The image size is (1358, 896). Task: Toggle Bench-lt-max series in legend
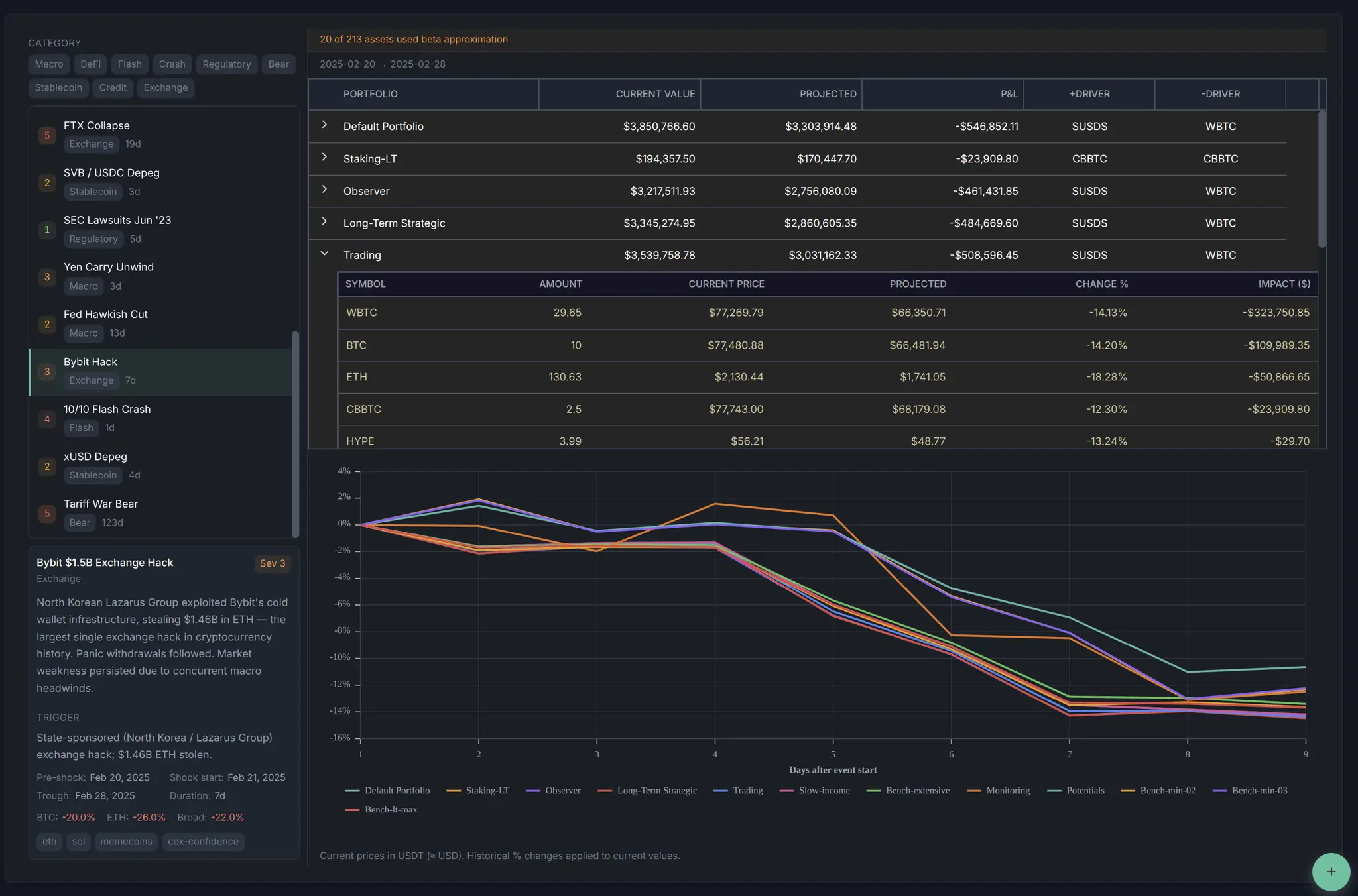381,810
